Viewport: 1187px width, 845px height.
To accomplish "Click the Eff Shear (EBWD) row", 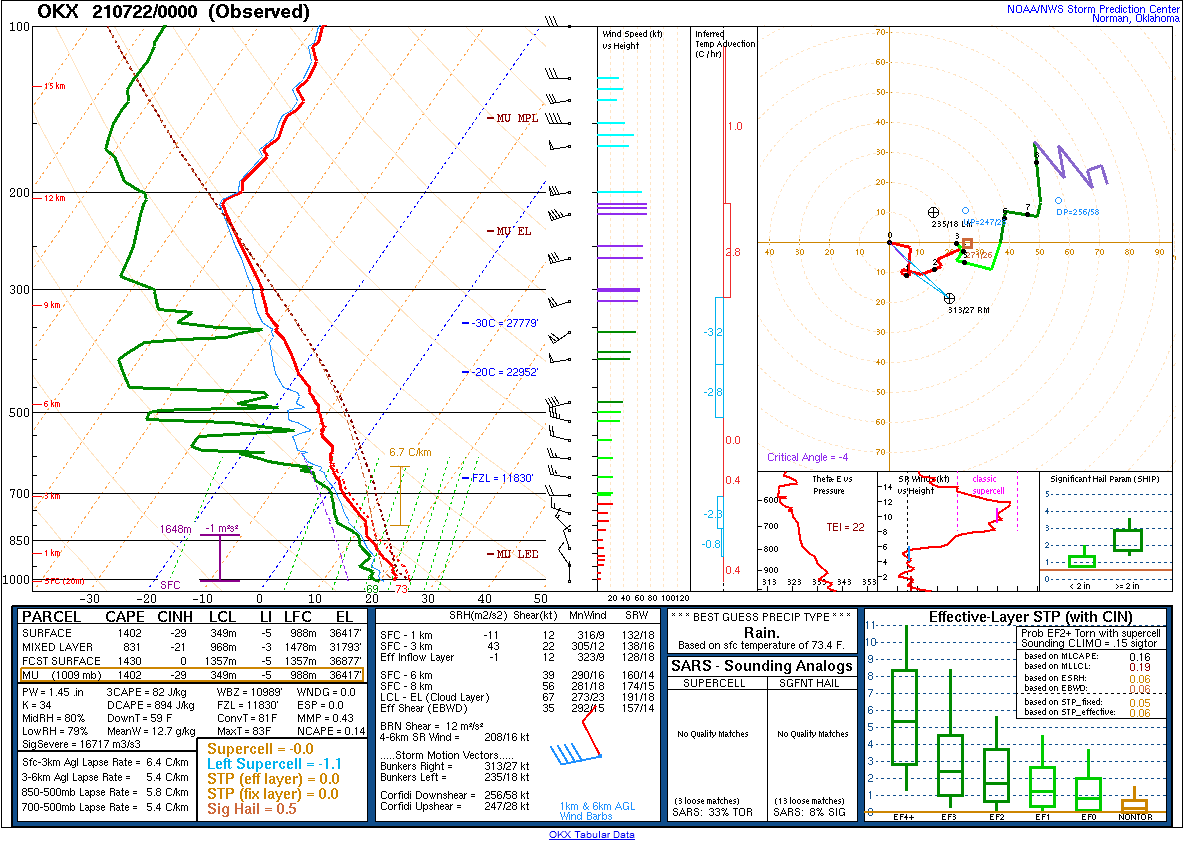I will coord(517,709).
